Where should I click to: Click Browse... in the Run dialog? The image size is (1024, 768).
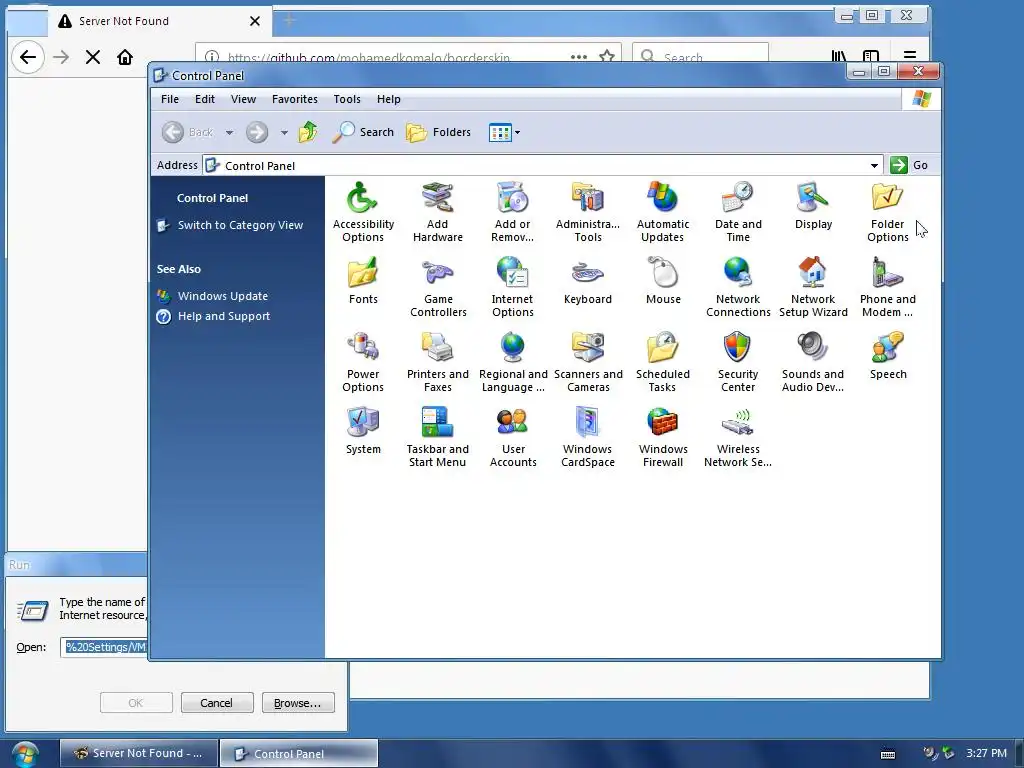point(298,703)
